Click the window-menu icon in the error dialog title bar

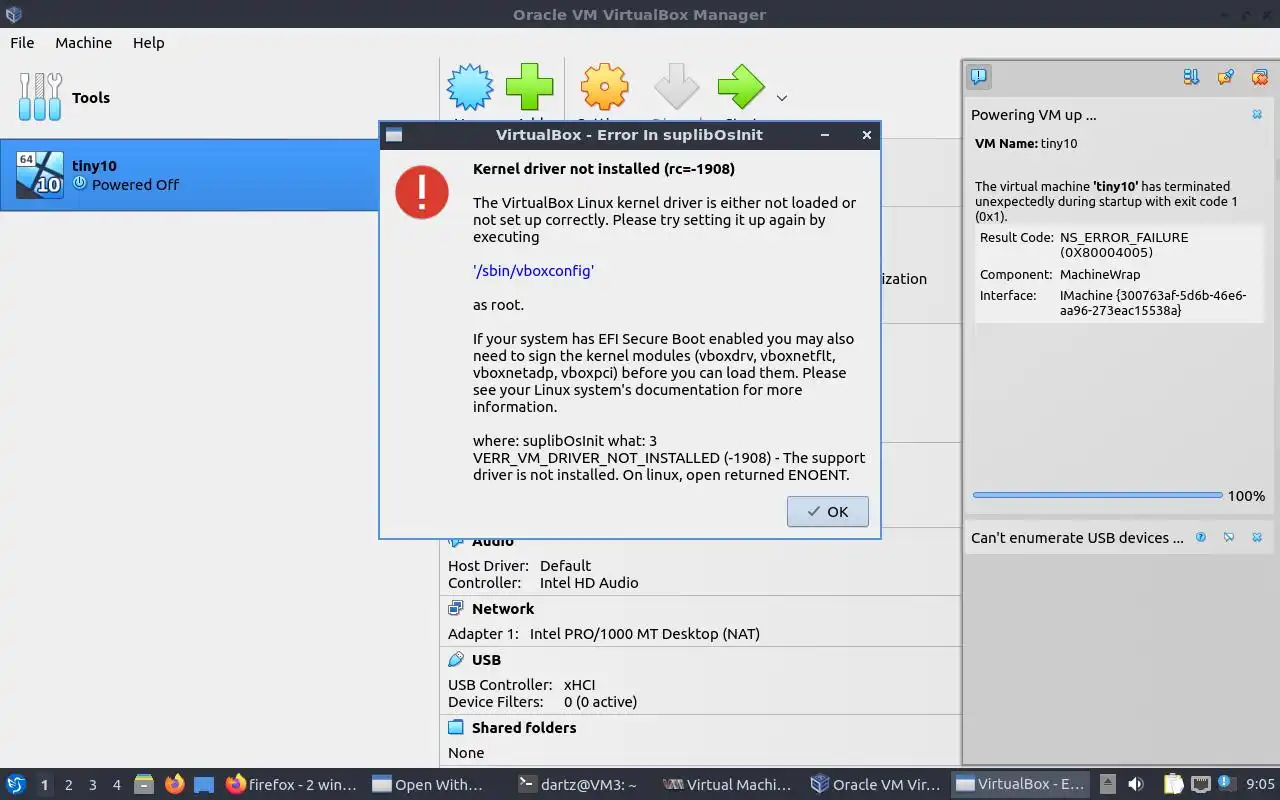coord(394,135)
